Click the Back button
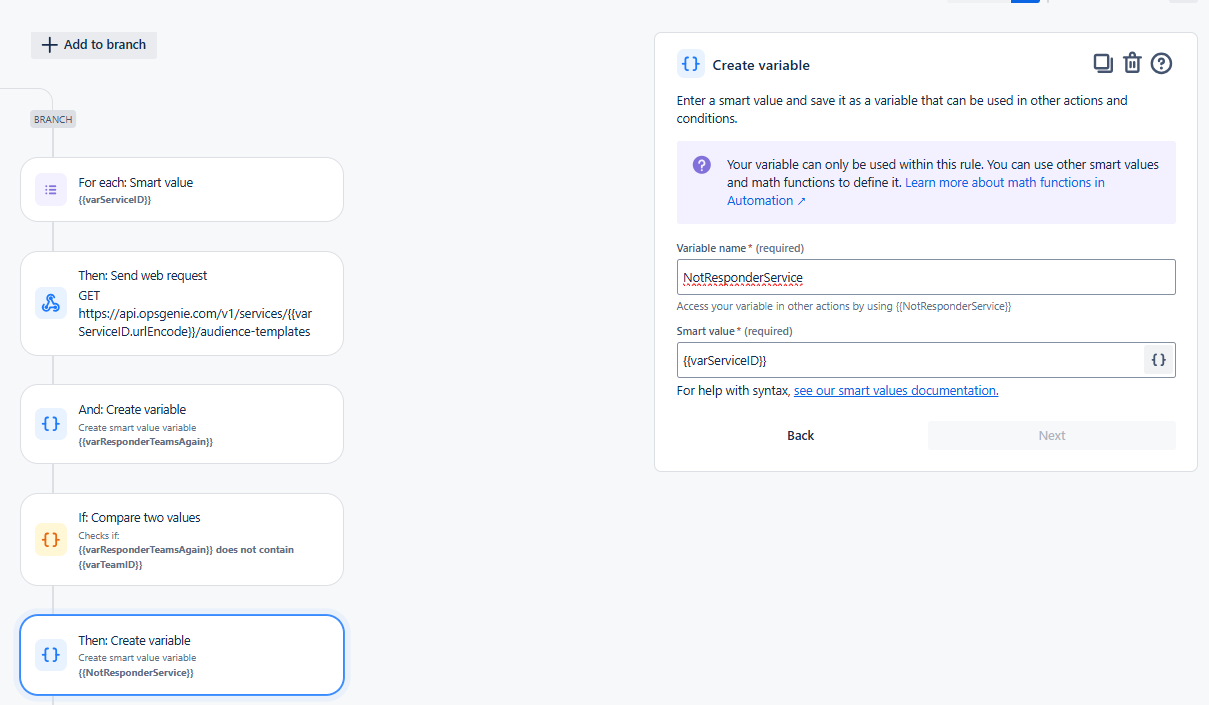This screenshot has width=1209, height=705. (801, 435)
